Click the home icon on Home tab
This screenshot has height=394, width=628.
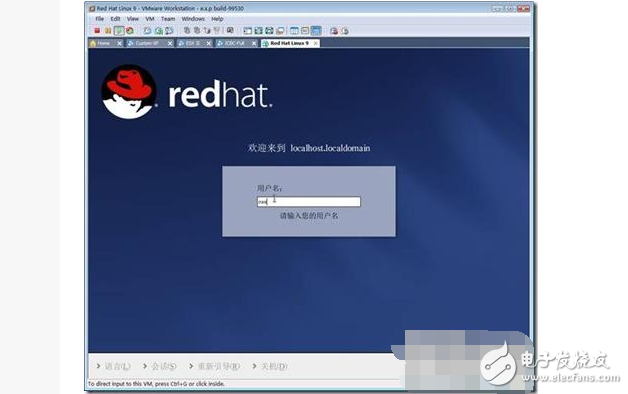pyautogui.click(x=93, y=43)
